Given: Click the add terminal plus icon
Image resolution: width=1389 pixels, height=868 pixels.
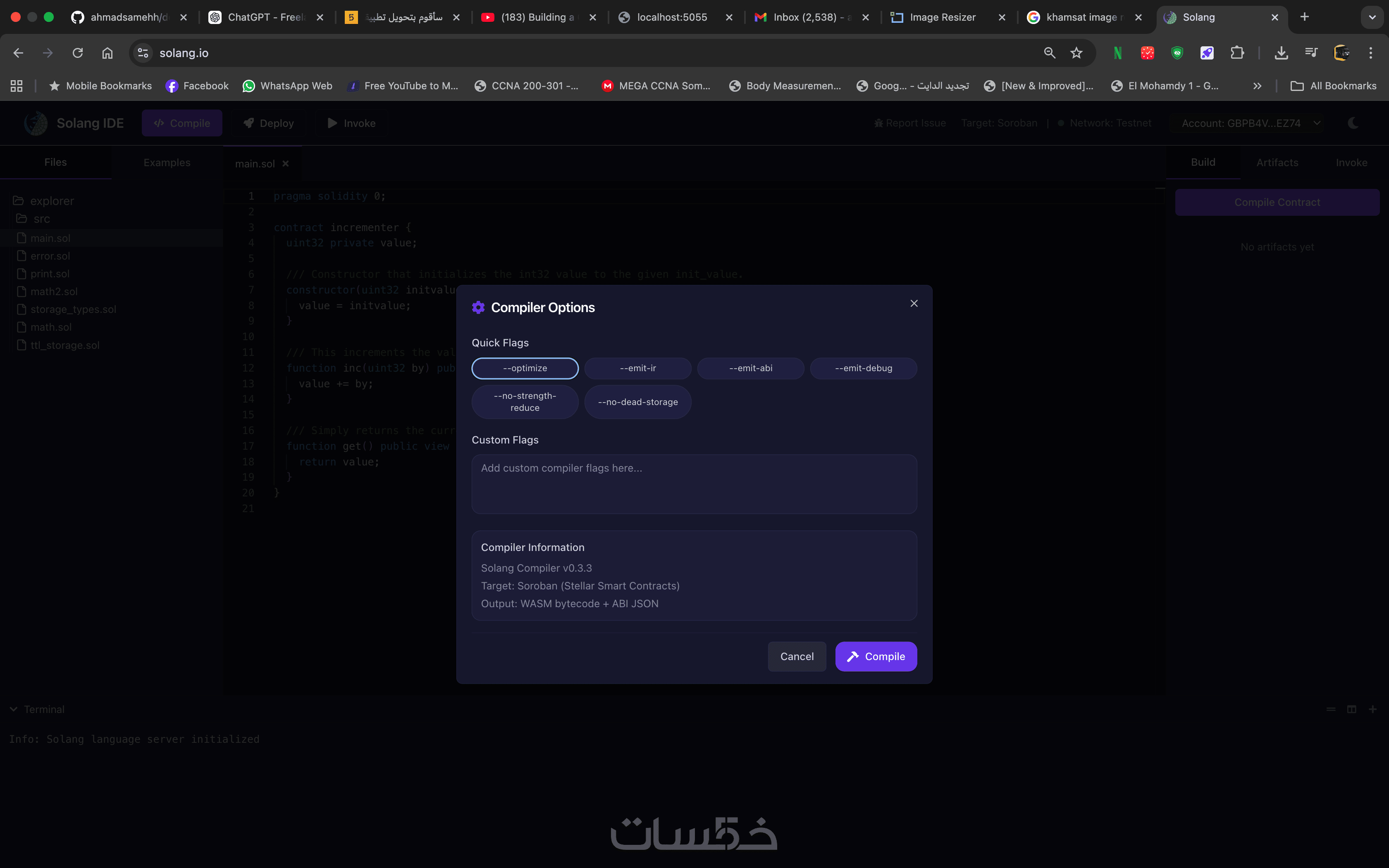Looking at the screenshot, I should click(1372, 710).
